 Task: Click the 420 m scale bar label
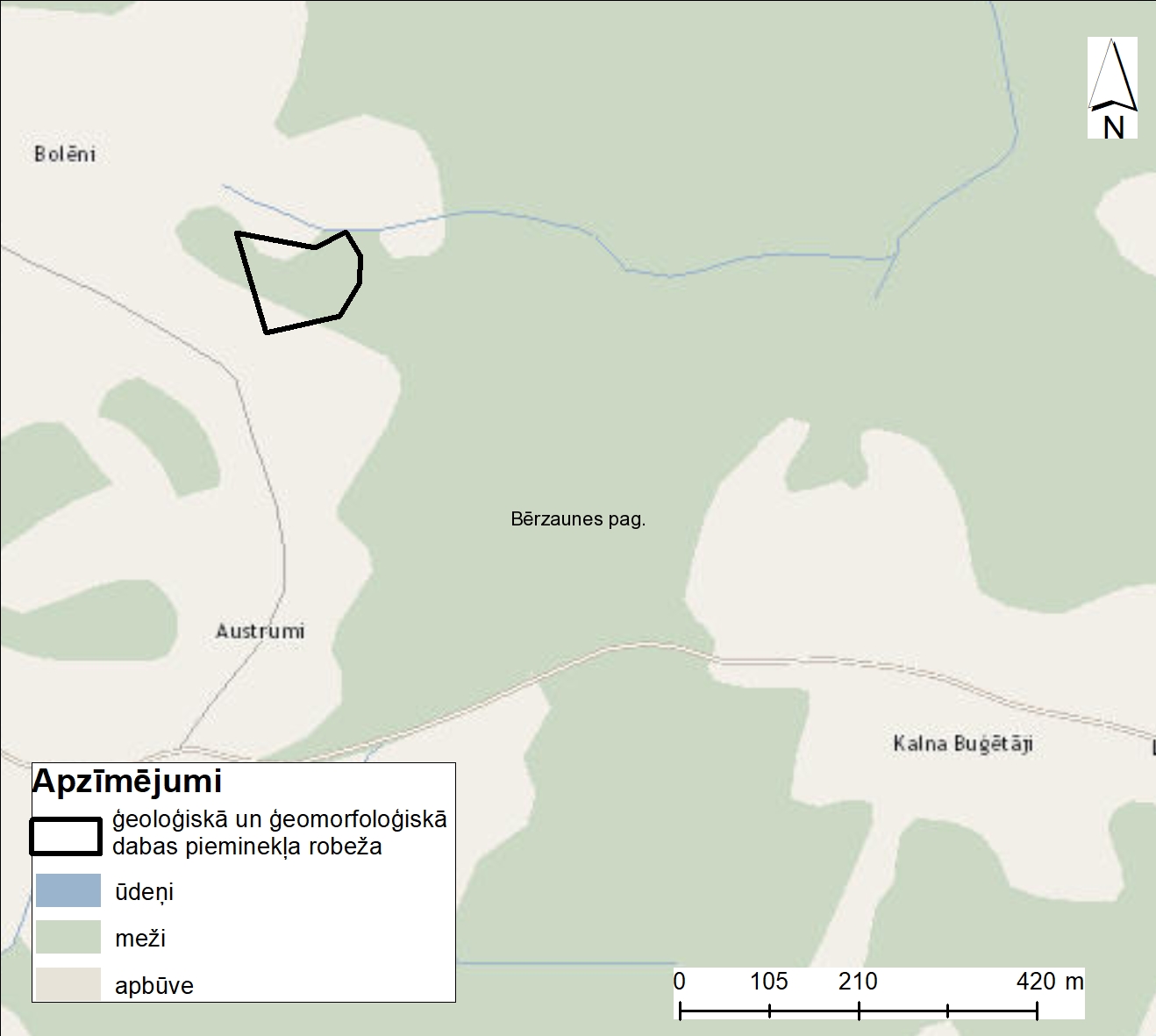tap(1049, 981)
